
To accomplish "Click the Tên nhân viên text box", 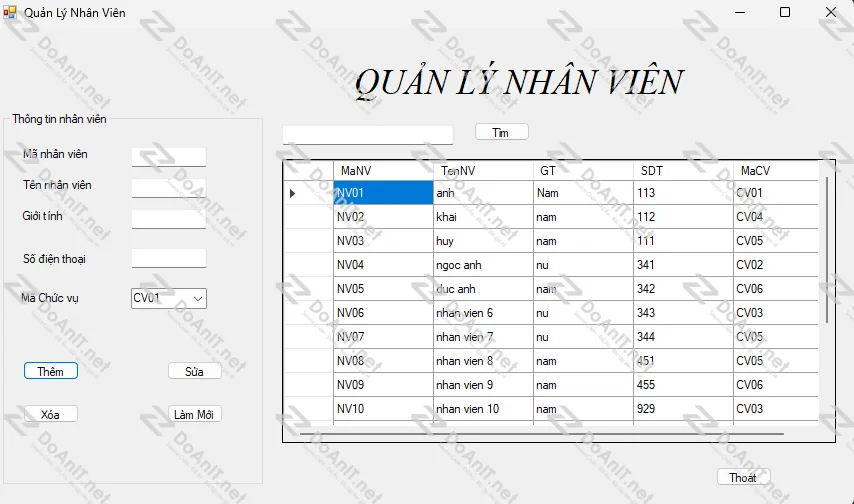I will coord(168,188).
